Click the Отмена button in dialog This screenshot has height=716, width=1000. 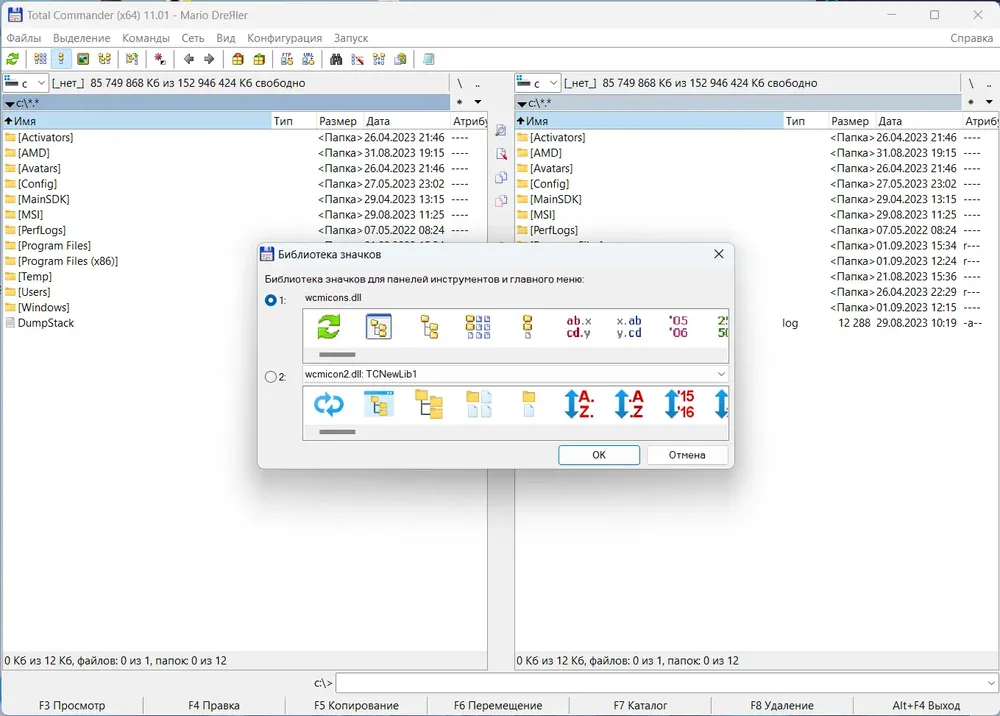click(x=687, y=455)
